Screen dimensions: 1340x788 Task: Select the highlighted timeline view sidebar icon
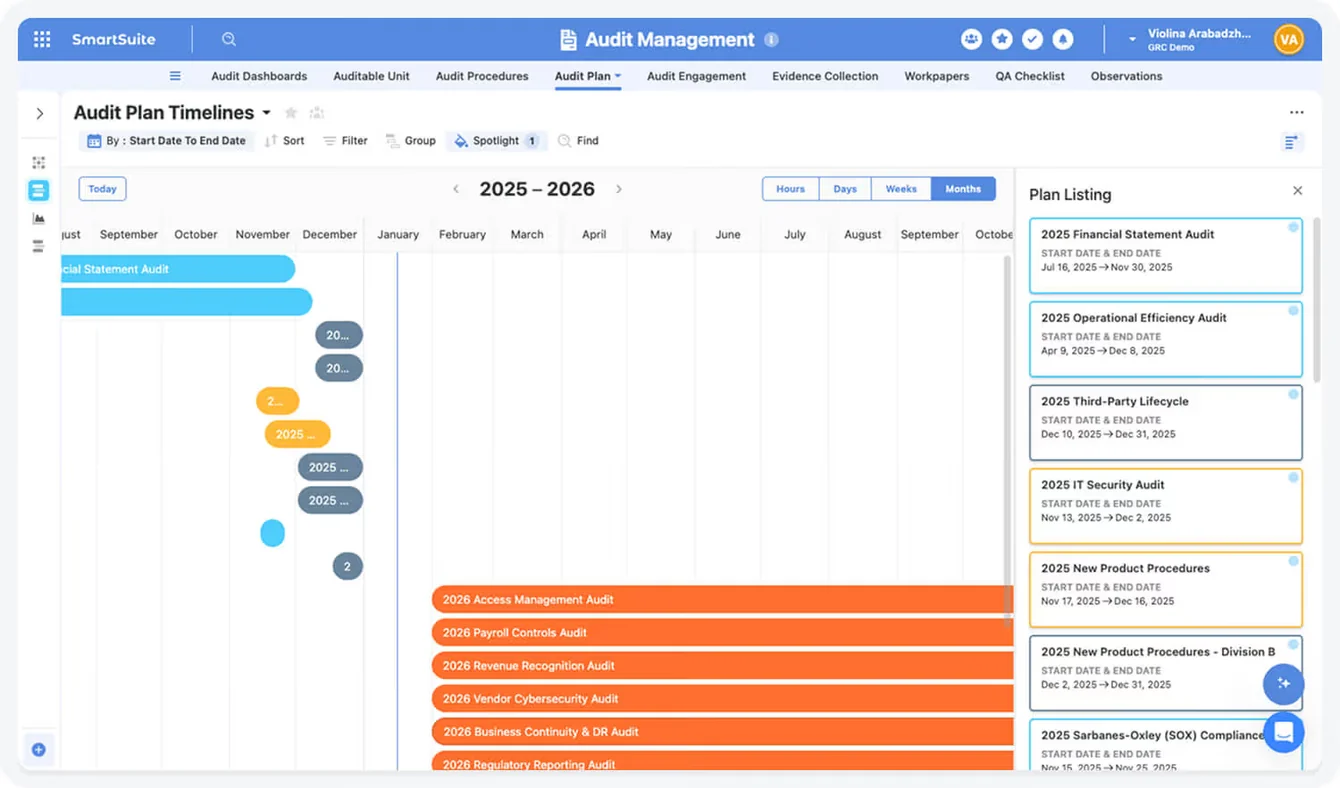pyautogui.click(x=39, y=190)
